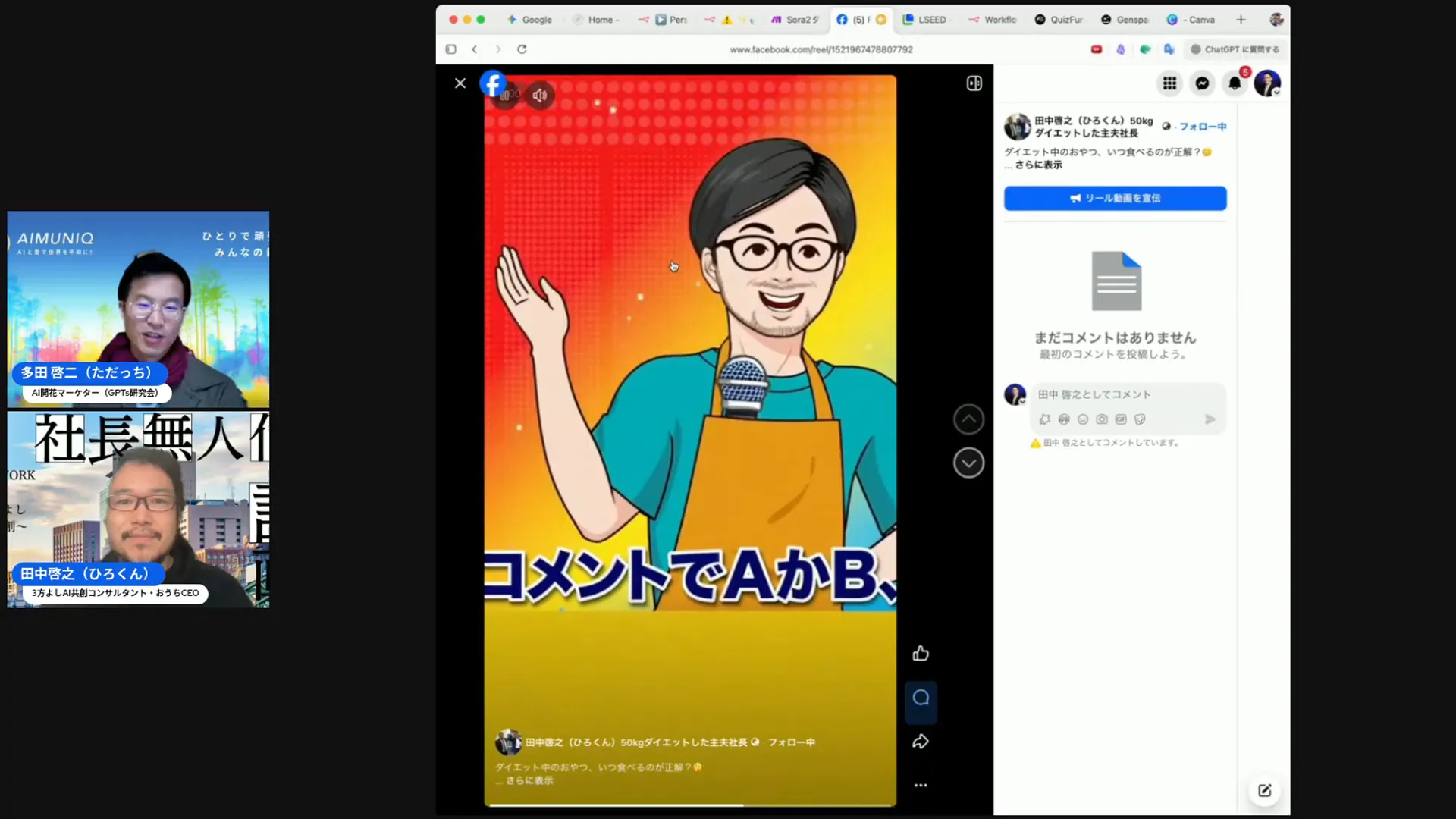The image size is (1456, 819).
Task: Send the comment with the arrow icon
Action: coord(1210,419)
